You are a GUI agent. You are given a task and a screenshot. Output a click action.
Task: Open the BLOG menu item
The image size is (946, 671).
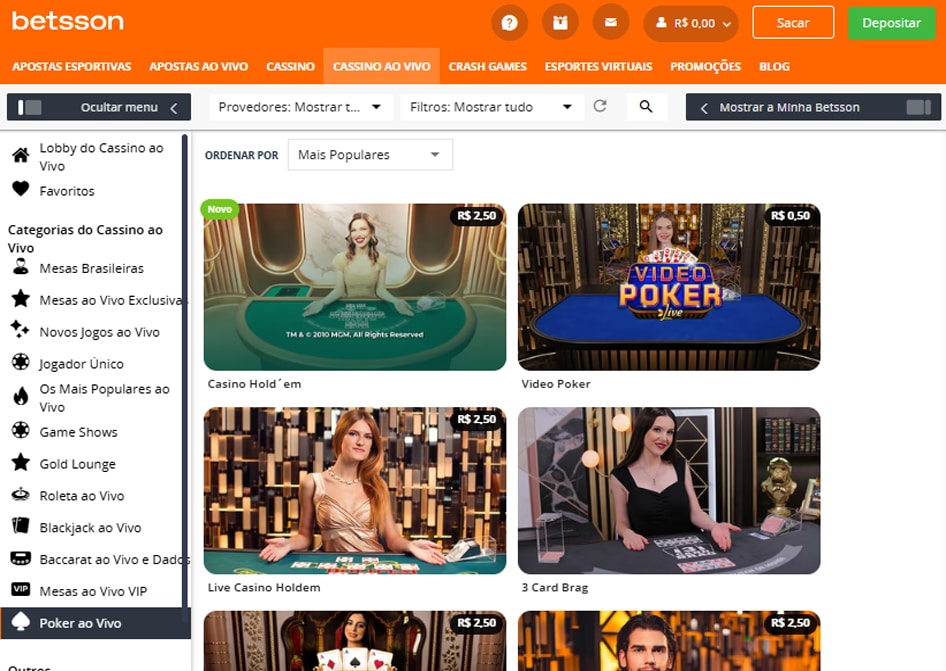point(774,67)
